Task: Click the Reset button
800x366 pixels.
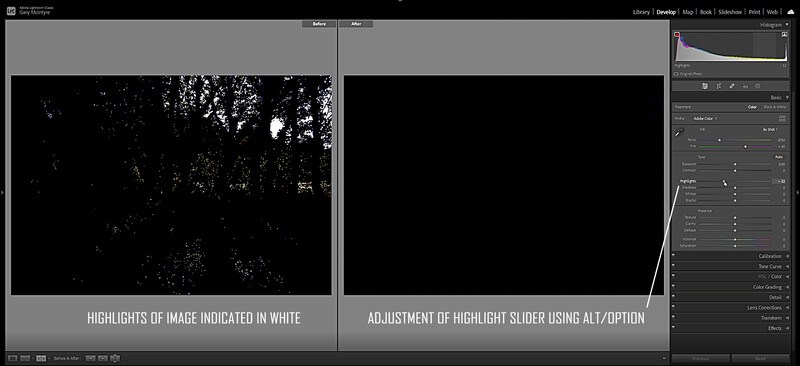Action: [x=760, y=358]
